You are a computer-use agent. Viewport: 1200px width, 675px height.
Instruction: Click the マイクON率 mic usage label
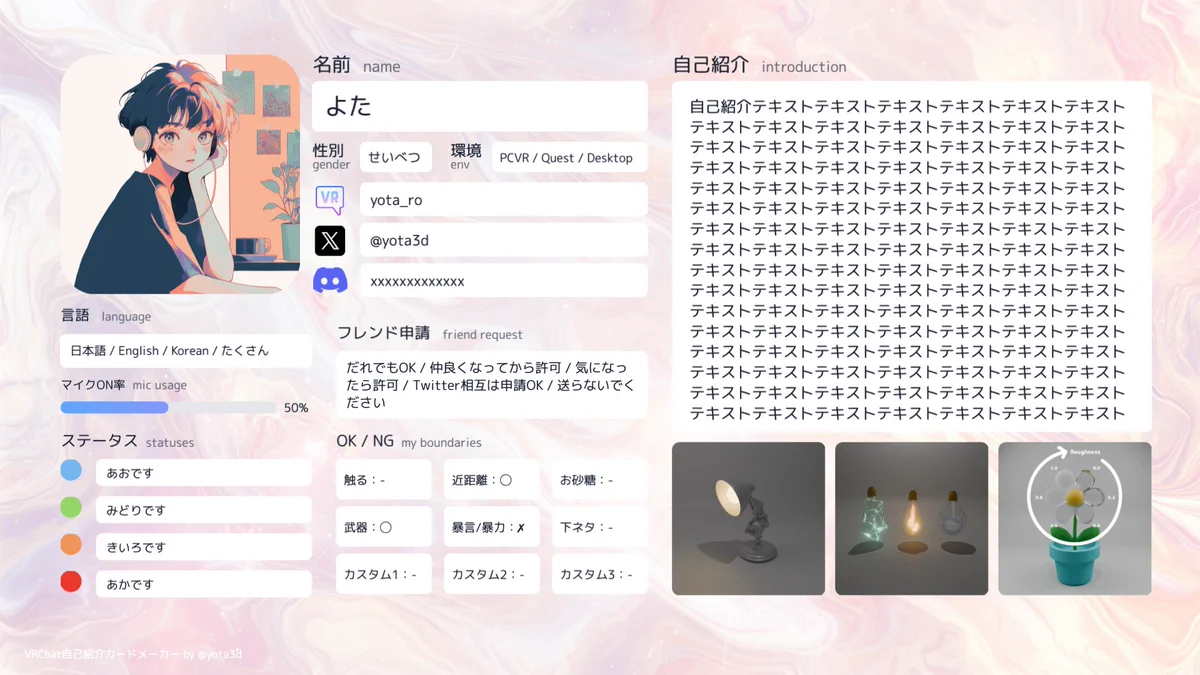pyautogui.click(x=124, y=385)
